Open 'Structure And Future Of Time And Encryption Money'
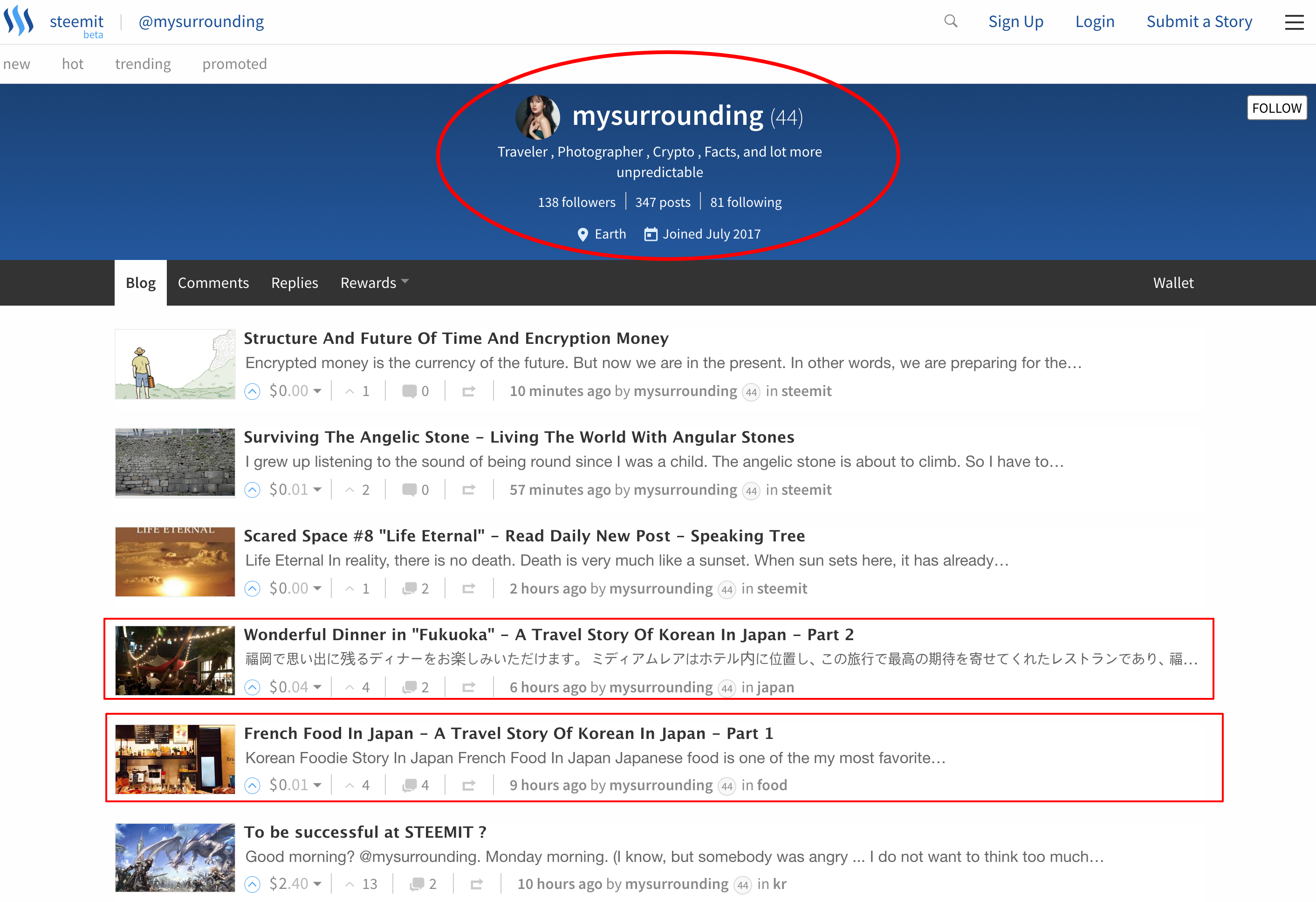Image resolution: width=1316 pixels, height=902 pixels. [456, 338]
